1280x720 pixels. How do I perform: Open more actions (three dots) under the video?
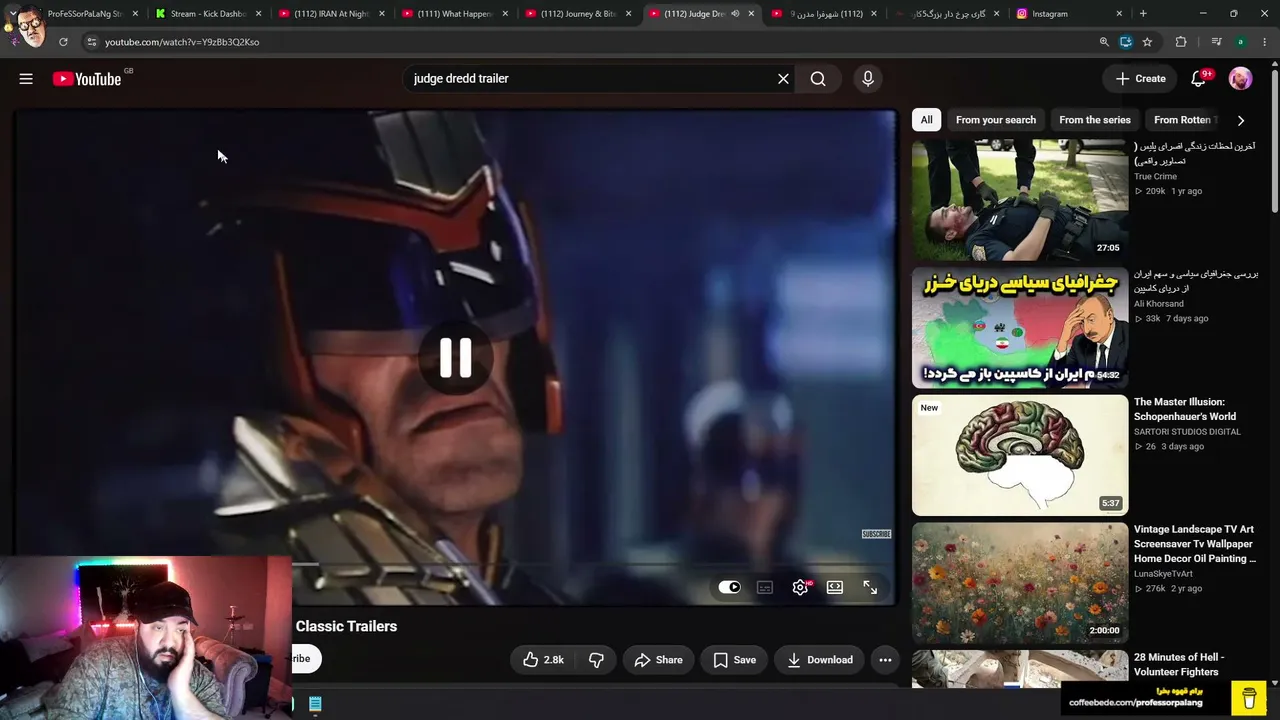[885, 660]
